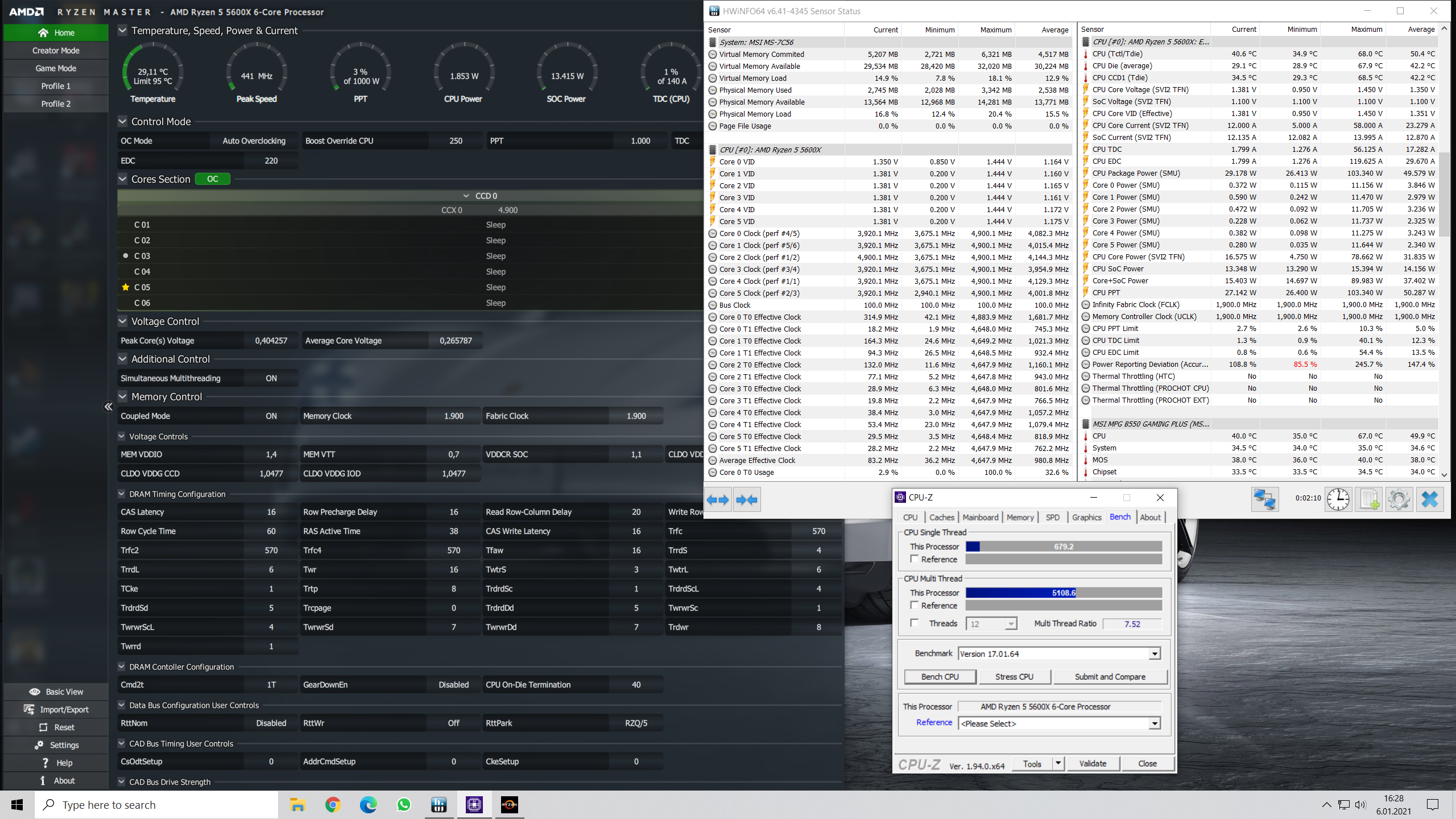1456x819 pixels.
Task: Check the Single Thread Reference checkbox
Action: point(915,560)
